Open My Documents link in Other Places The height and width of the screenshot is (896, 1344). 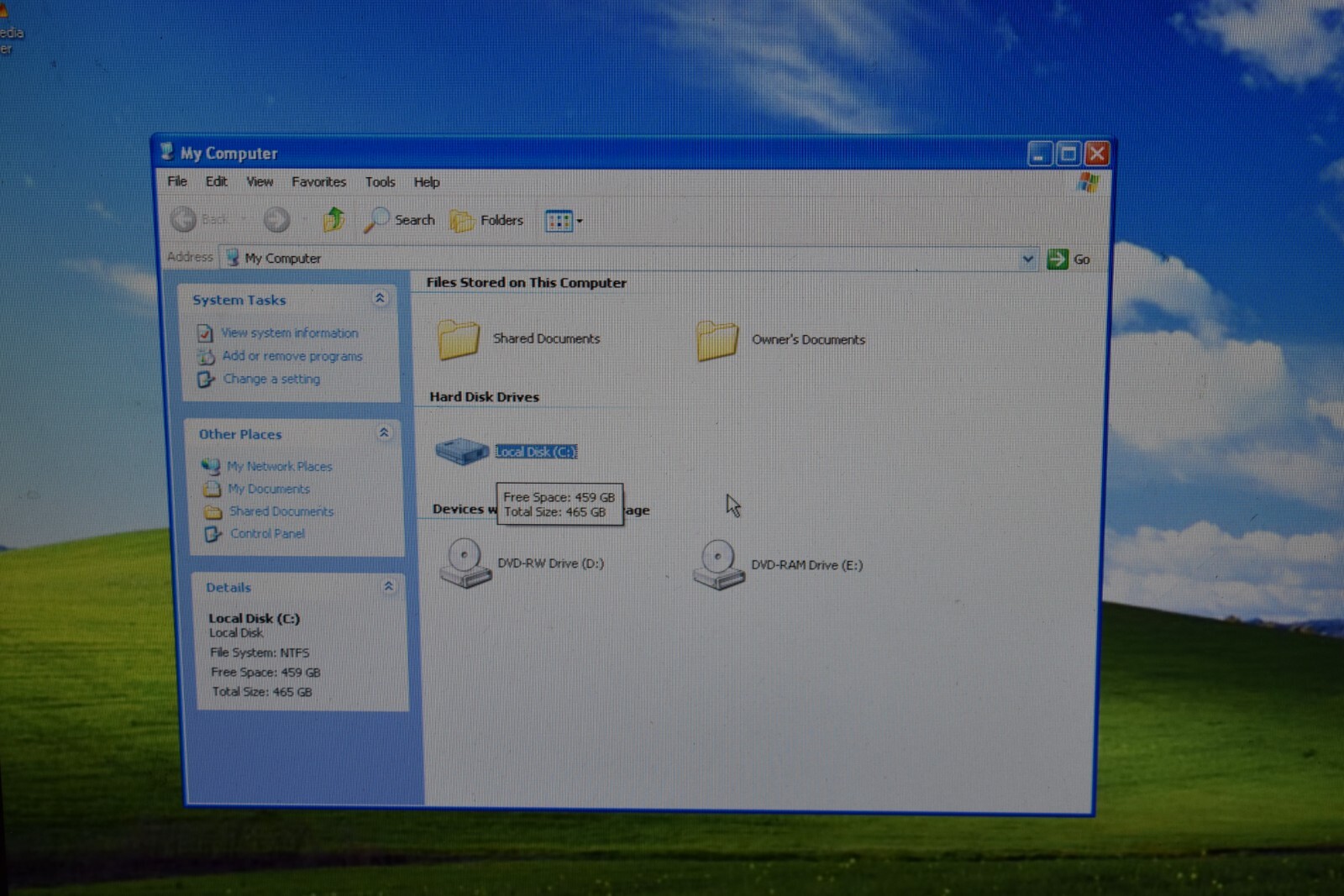pos(269,489)
